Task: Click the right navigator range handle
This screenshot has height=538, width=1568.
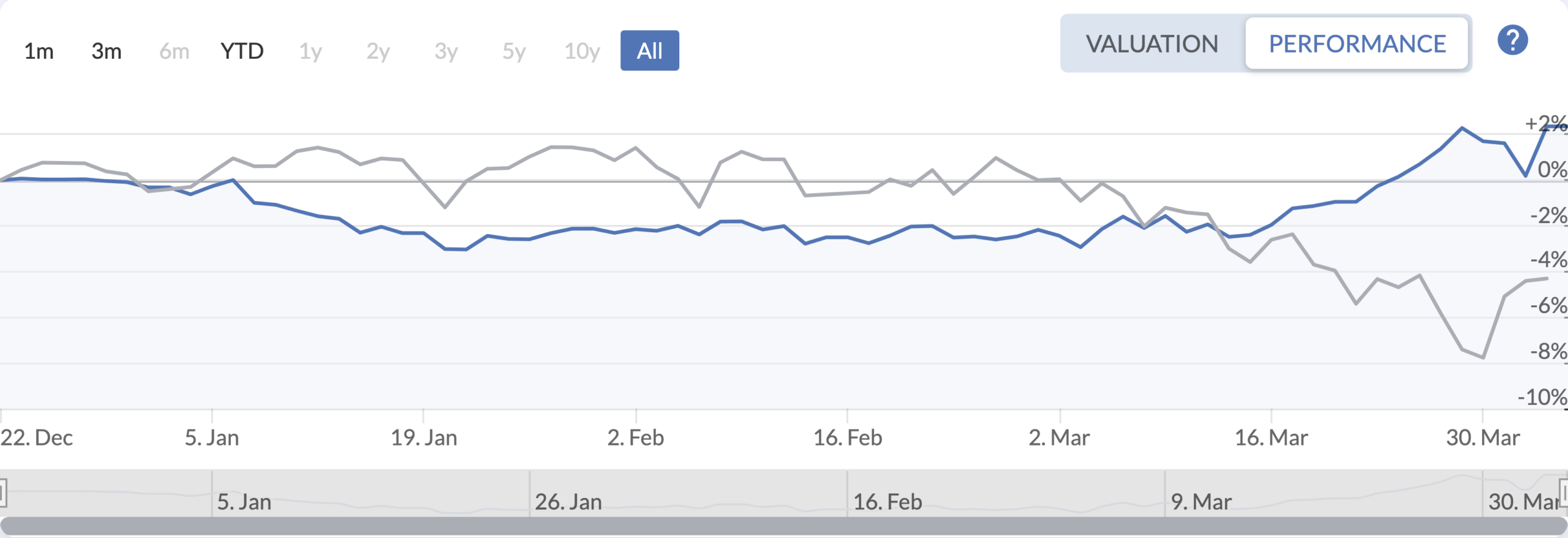Action: tap(1564, 493)
